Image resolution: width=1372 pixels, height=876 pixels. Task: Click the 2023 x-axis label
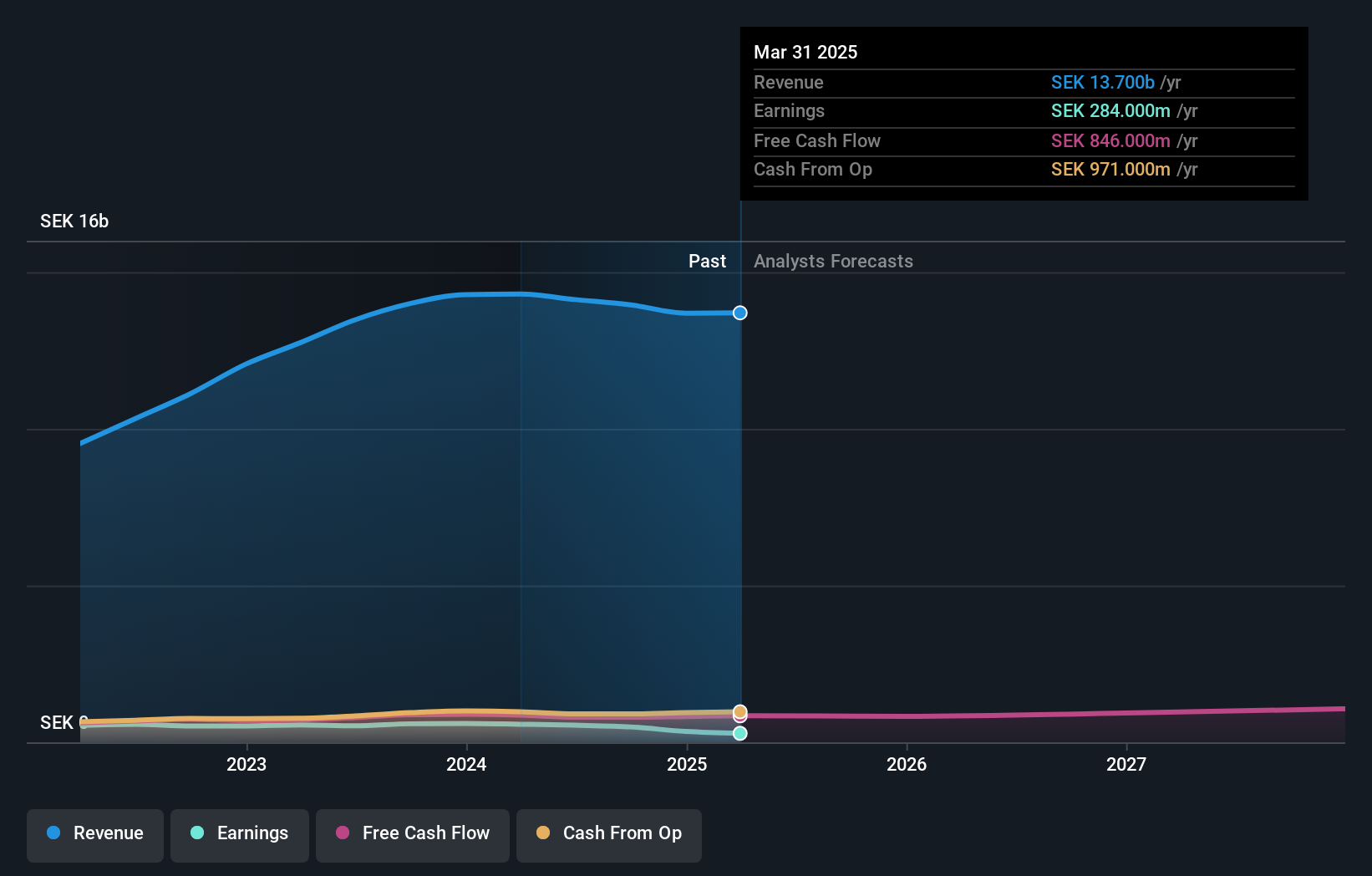(x=246, y=764)
